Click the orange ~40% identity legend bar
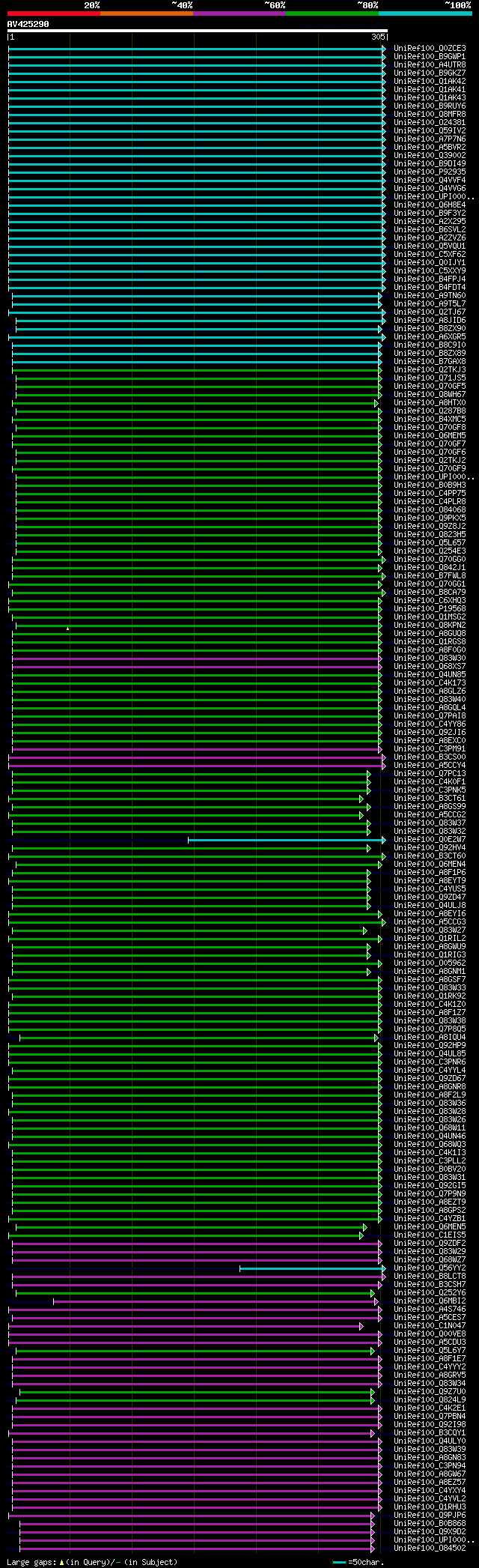The height and width of the screenshot is (1568, 479). [x=147, y=13]
